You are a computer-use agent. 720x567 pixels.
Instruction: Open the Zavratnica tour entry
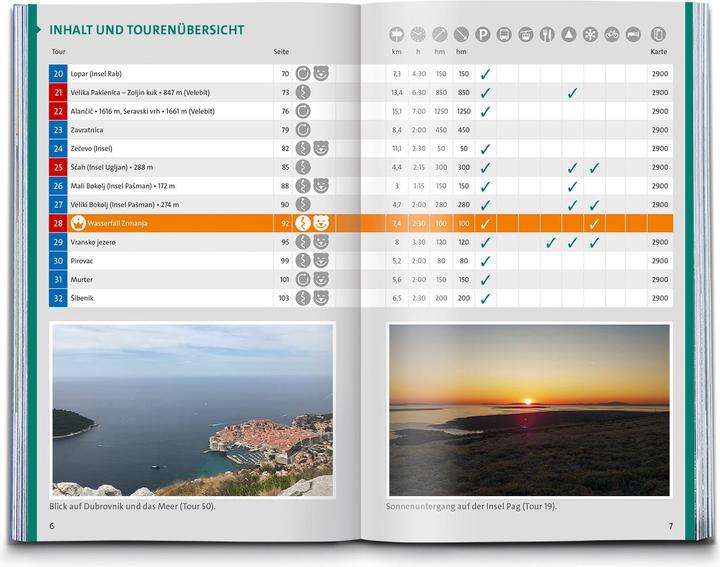point(86,130)
